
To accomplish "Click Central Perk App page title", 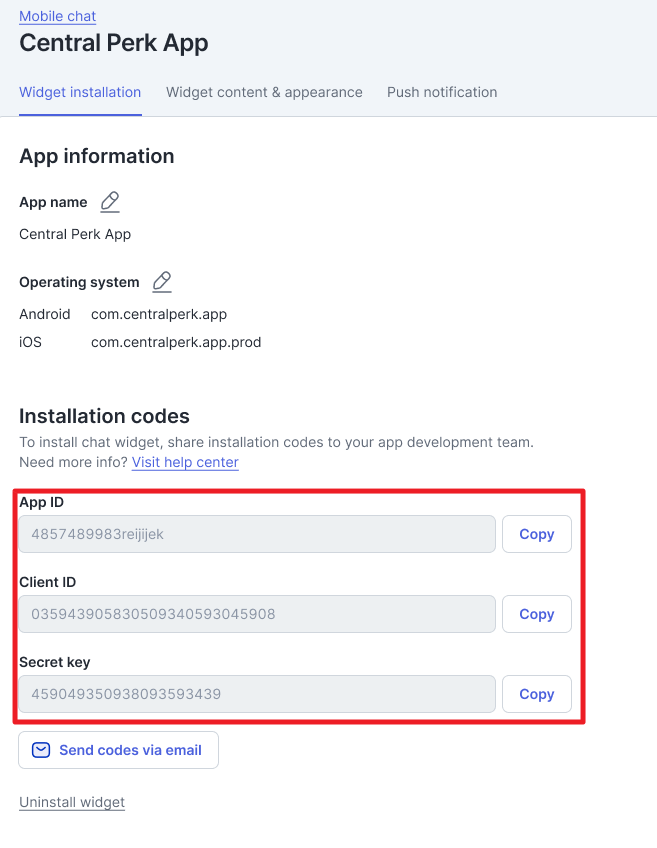I will (114, 43).
